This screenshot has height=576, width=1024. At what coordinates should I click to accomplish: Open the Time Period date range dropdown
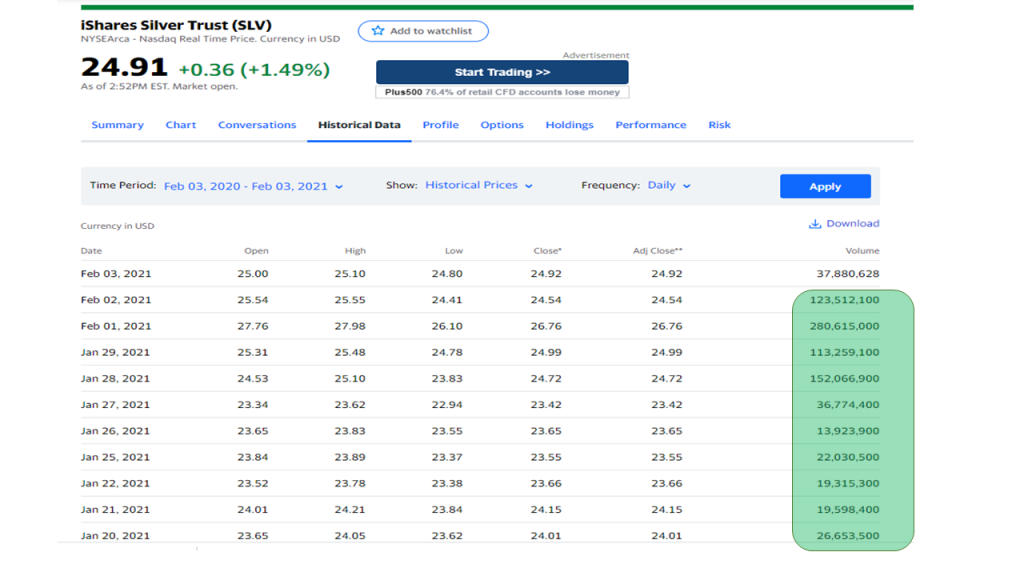pos(253,186)
